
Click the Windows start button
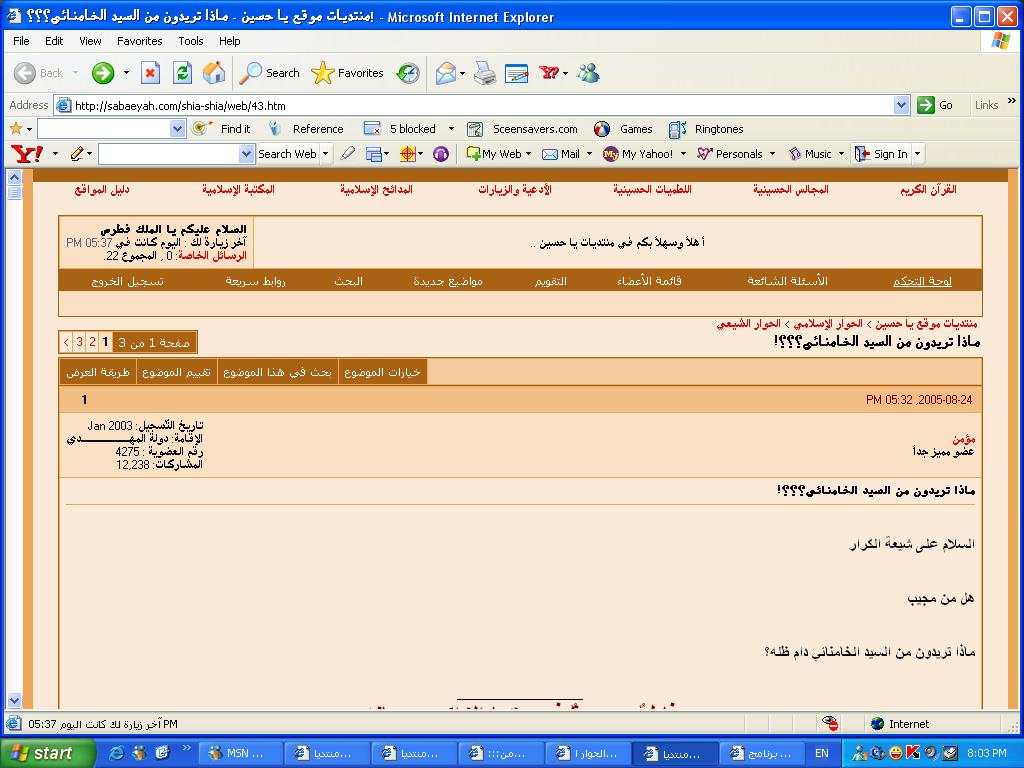tap(48, 753)
